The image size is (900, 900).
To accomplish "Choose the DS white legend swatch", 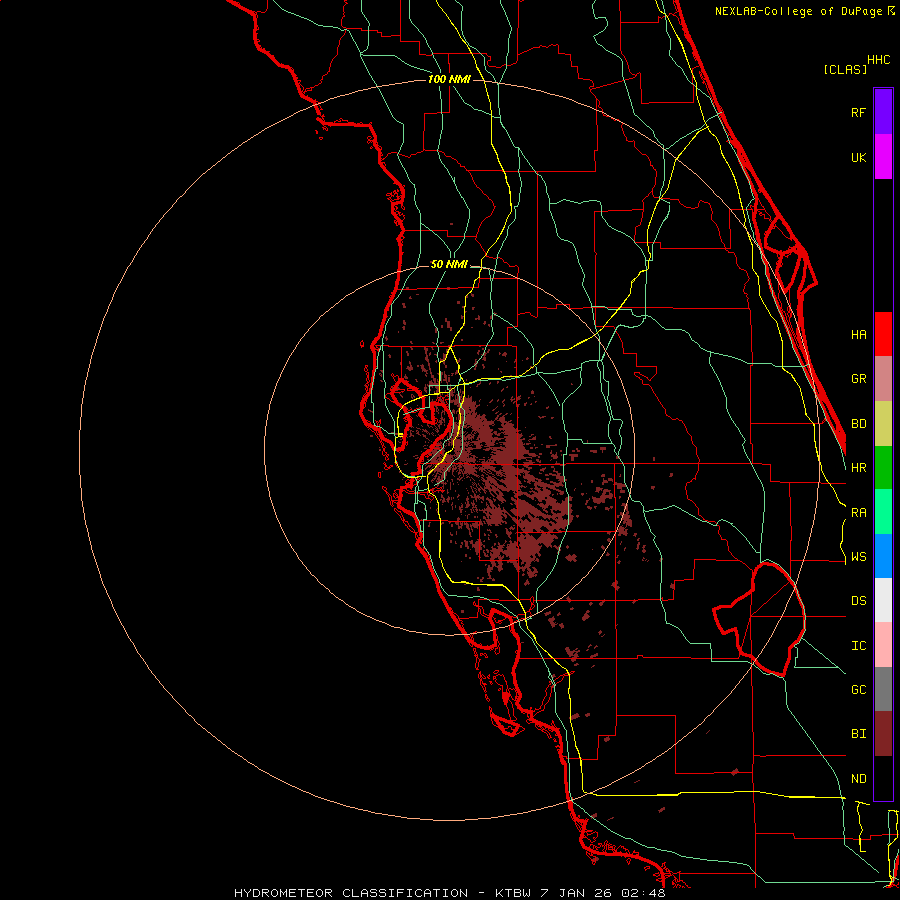I will pos(883,600).
